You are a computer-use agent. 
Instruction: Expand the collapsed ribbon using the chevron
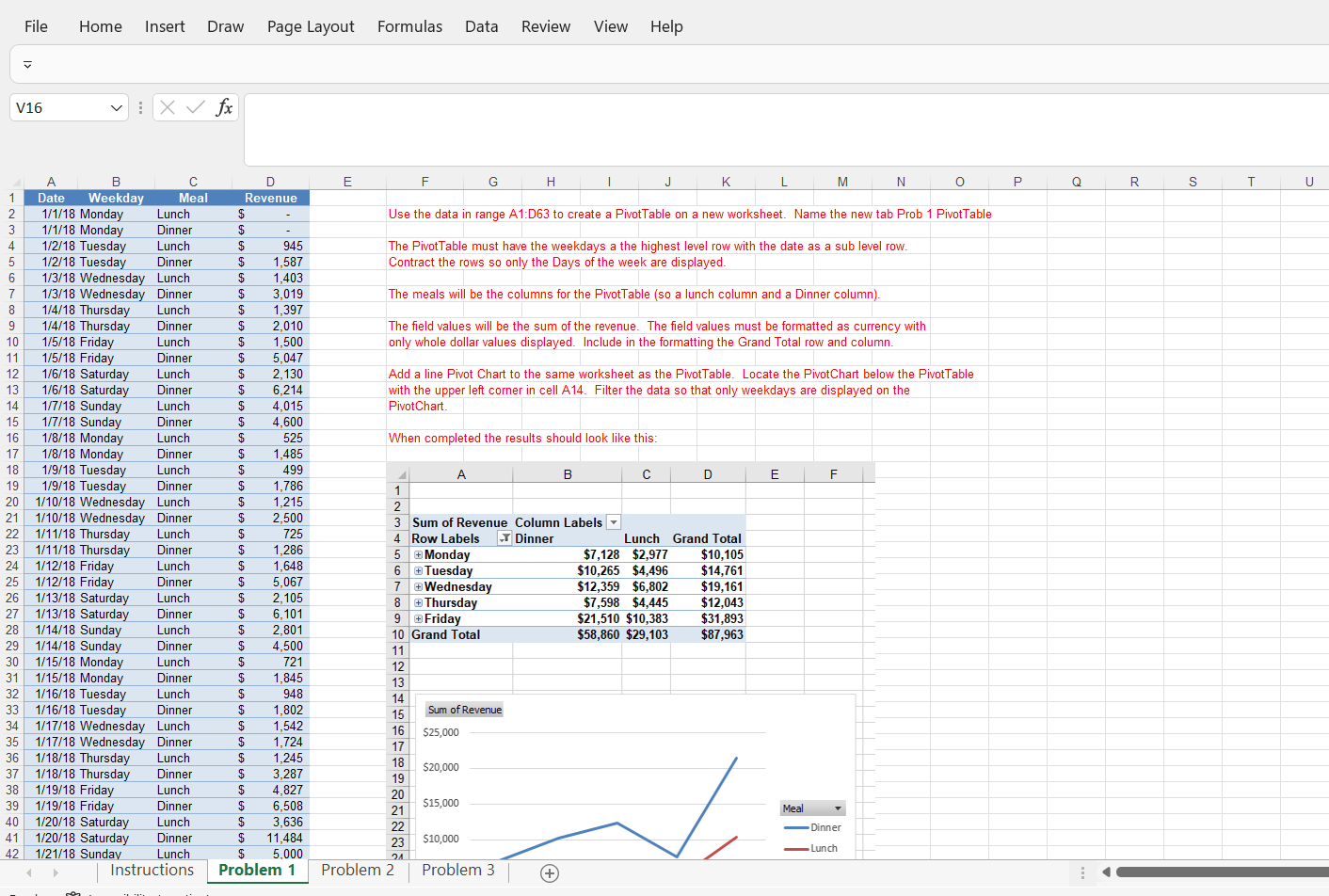pyautogui.click(x=27, y=64)
